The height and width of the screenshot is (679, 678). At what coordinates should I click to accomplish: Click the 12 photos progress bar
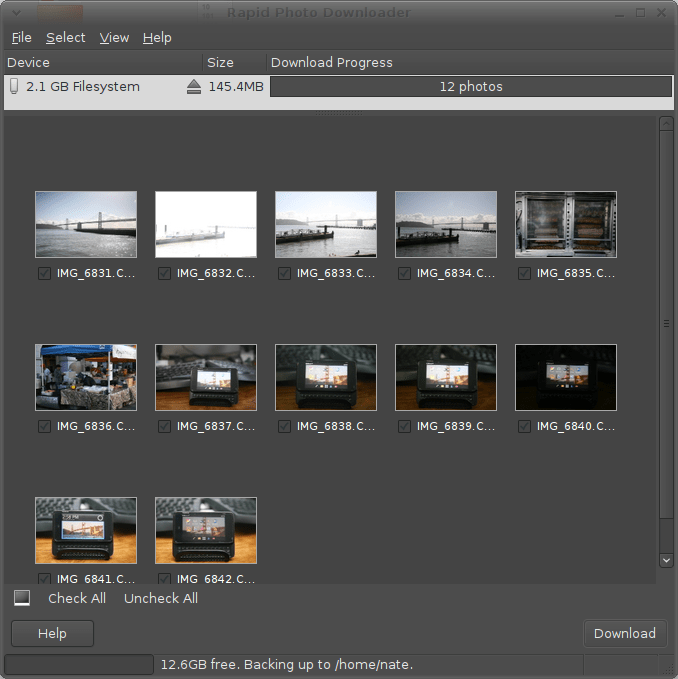[x=471, y=87]
